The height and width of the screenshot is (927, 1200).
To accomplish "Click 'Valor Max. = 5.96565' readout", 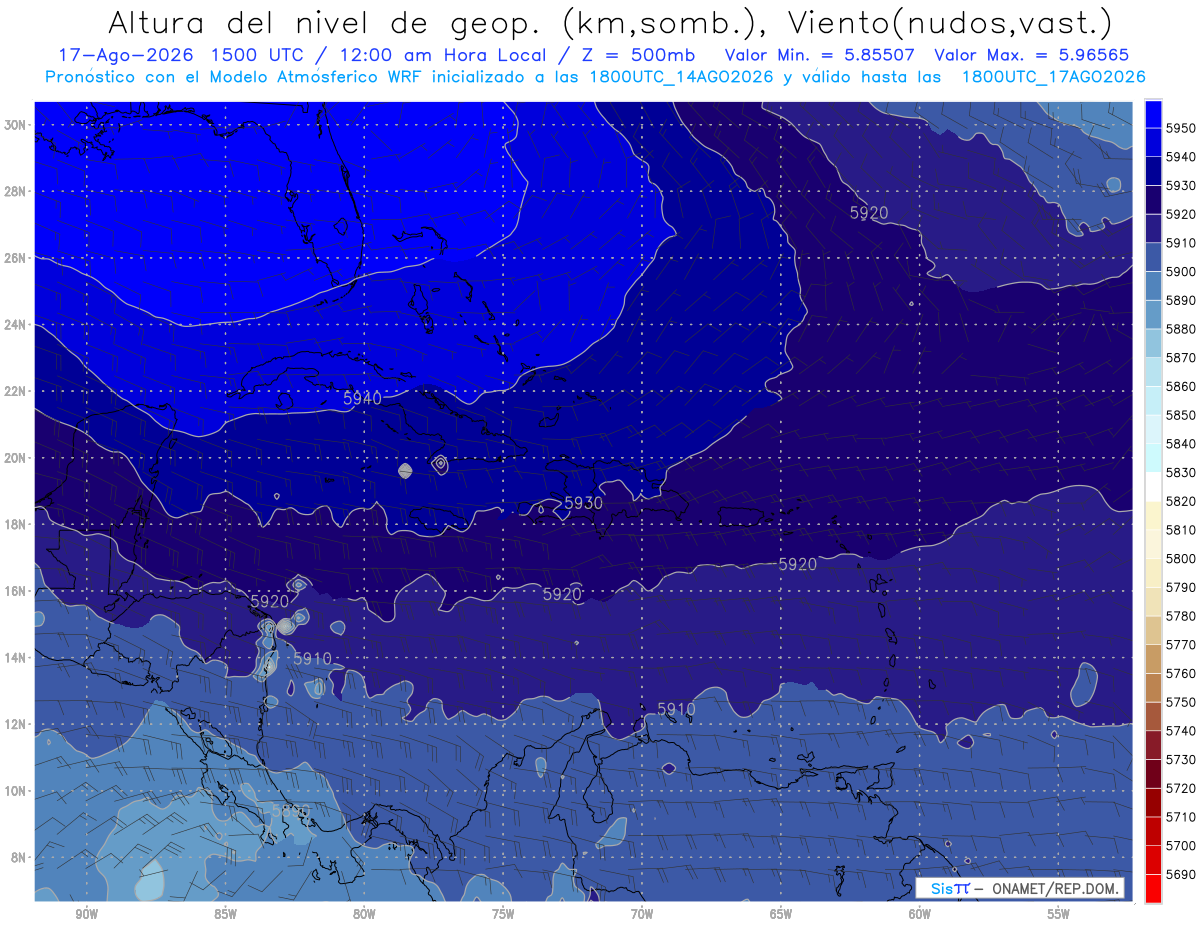I will click(1031, 55).
